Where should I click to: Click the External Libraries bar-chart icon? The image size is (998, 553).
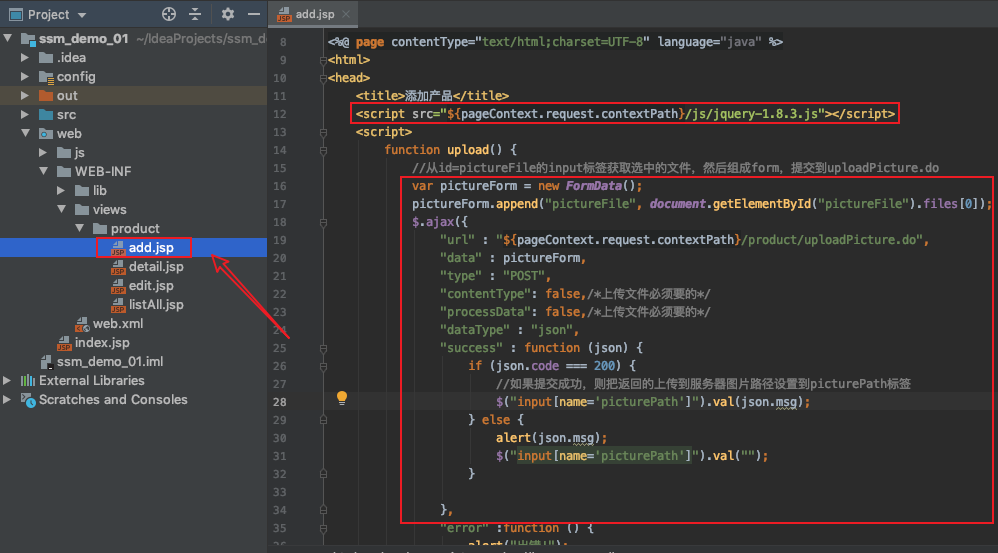[27, 381]
